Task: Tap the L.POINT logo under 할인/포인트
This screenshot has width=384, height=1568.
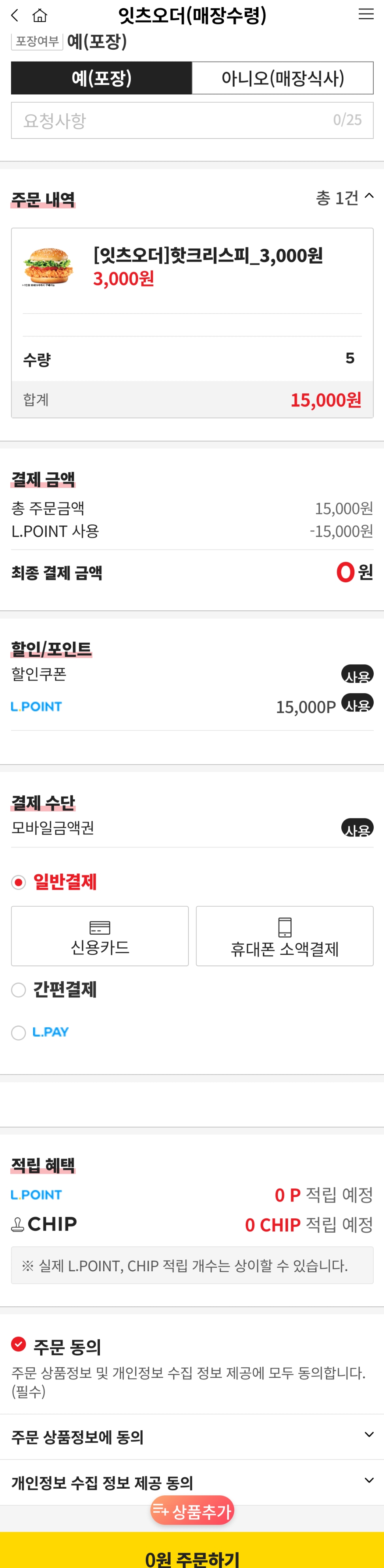Action: (37, 706)
